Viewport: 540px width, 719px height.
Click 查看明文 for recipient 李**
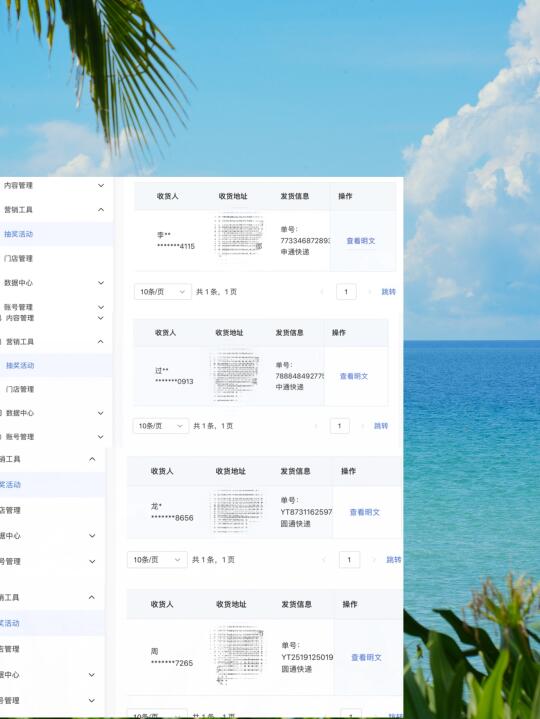coord(361,241)
